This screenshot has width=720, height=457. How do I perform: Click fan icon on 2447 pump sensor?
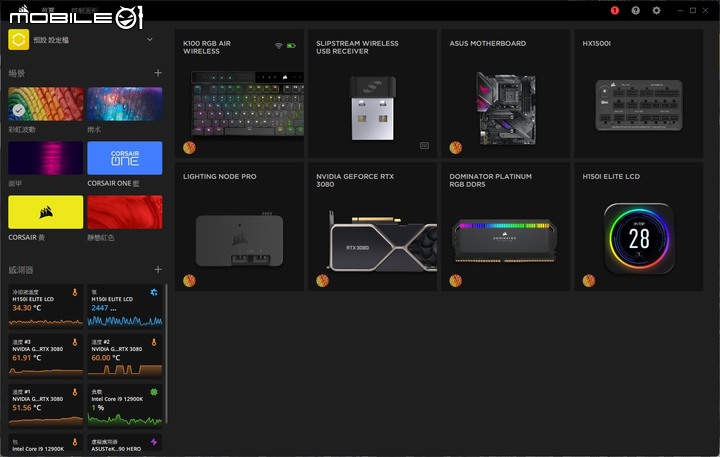pos(154,292)
